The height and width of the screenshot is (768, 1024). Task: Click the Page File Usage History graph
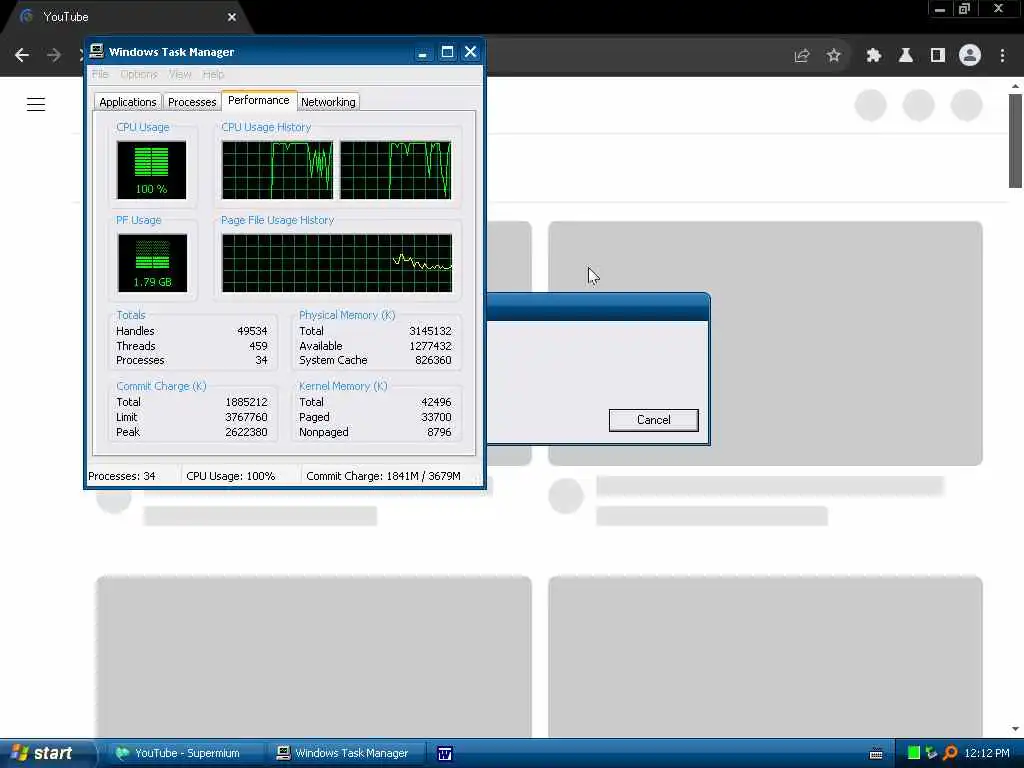click(337, 263)
